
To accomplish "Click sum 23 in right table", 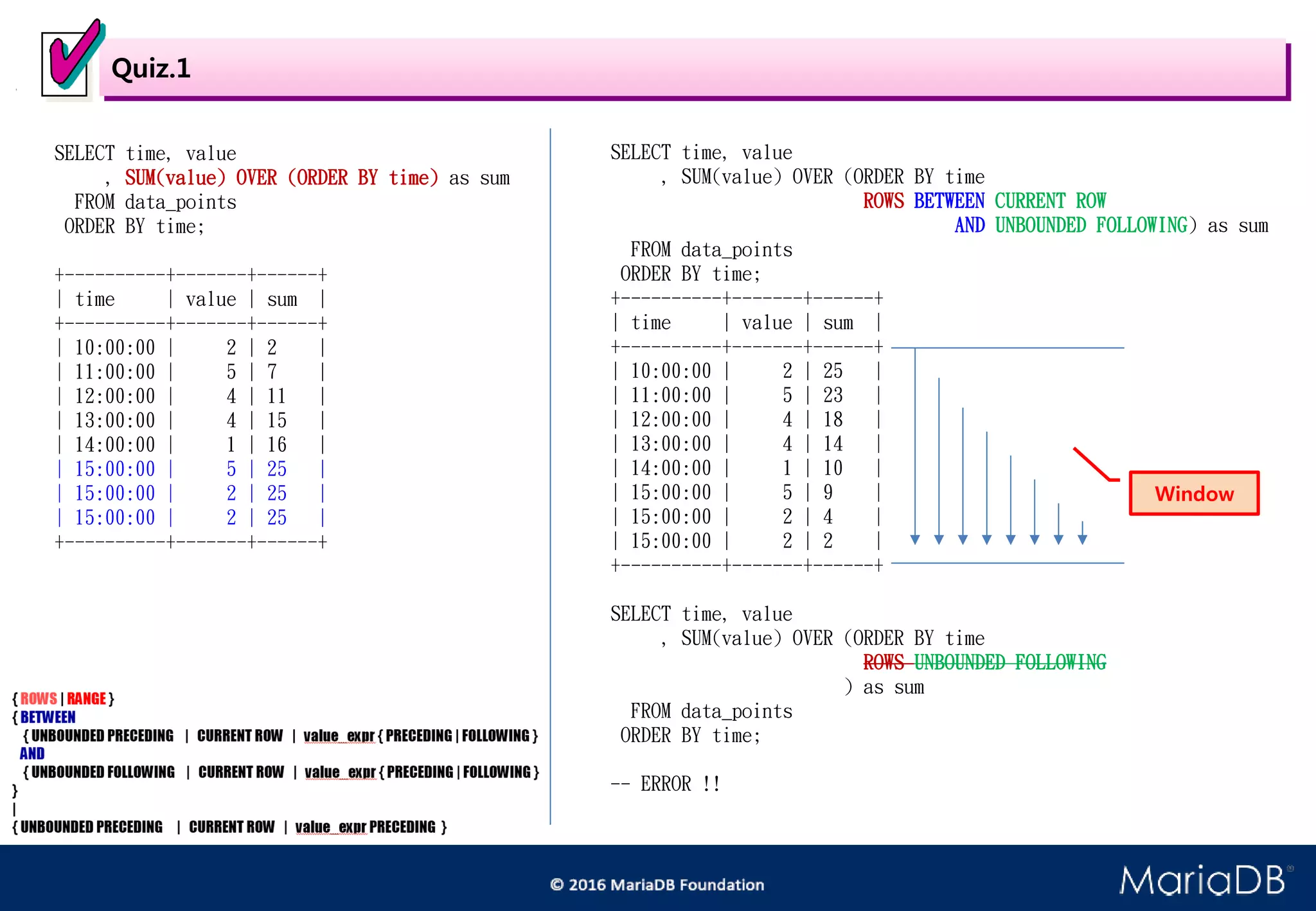I will click(x=833, y=395).
